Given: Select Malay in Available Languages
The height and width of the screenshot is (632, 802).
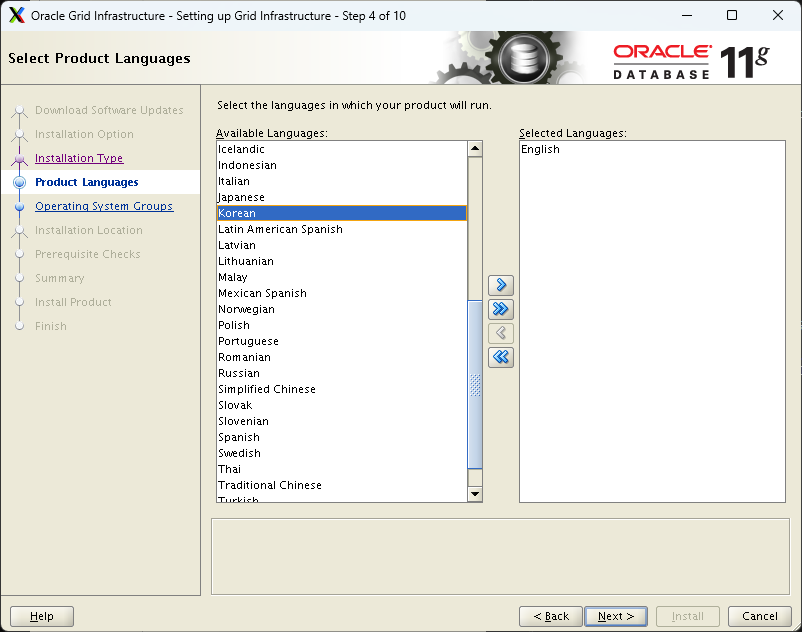Looking at the screenshot, I should pos(342,277).
